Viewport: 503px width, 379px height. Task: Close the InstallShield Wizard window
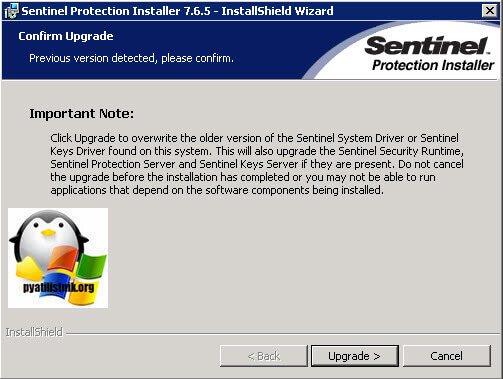click(490, 11)
